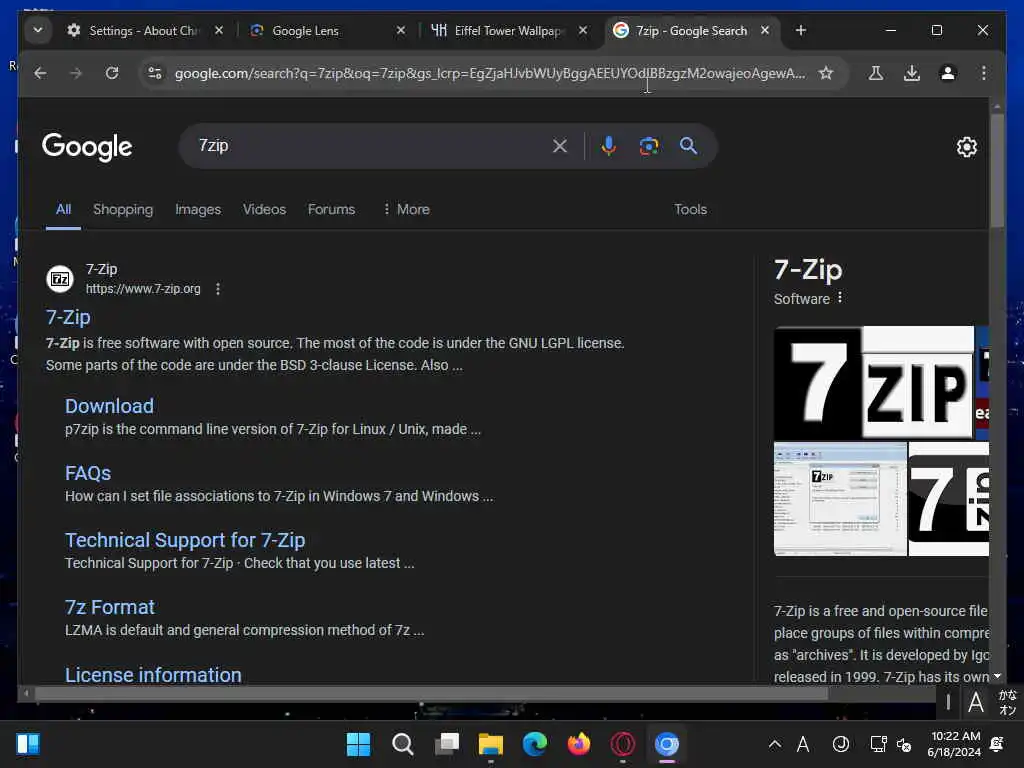Open Chrome's three-dot menu
This screenshot has height=768, width=1024.
[x=984, y=73]
